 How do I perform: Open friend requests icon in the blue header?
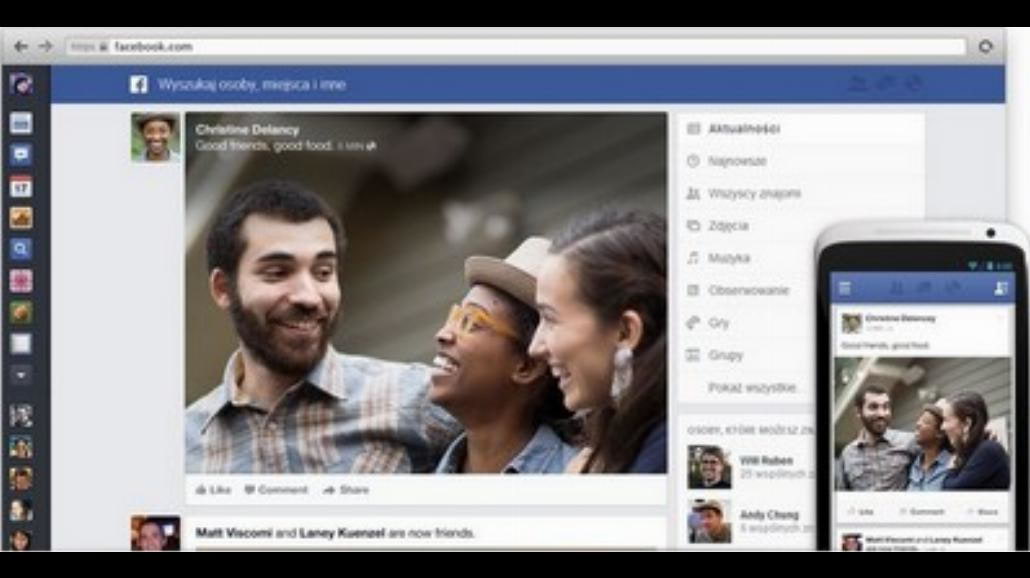click(x=857, y=84)
